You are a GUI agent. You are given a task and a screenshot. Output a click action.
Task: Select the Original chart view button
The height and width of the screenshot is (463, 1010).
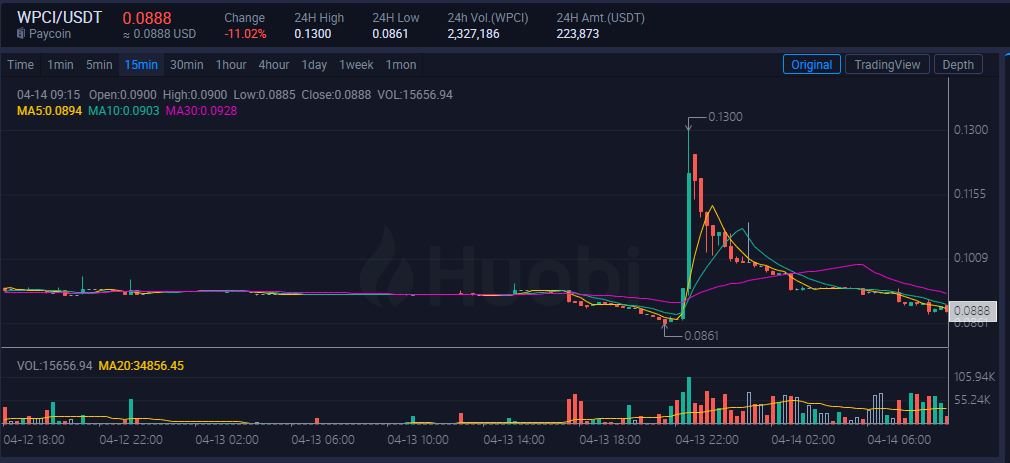812,64
